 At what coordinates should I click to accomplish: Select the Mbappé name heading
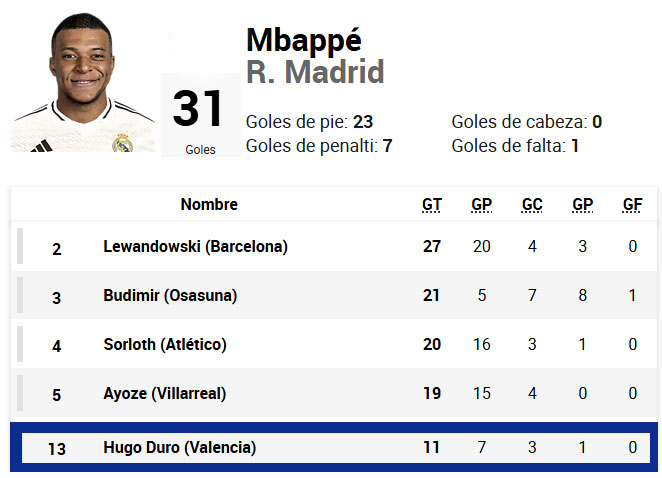(x=304, y=41)
